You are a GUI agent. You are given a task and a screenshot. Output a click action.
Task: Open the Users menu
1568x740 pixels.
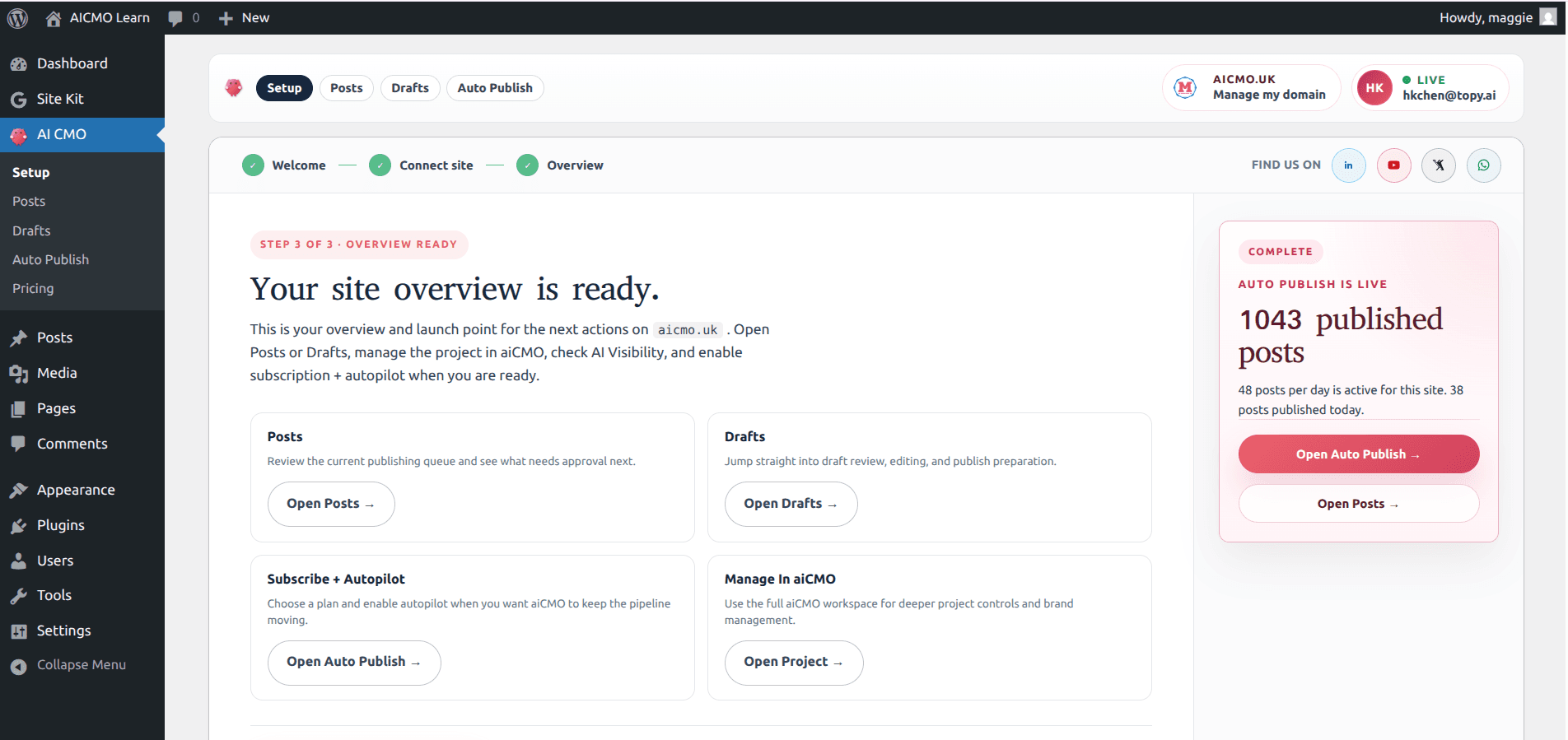[x=82, y=561]
